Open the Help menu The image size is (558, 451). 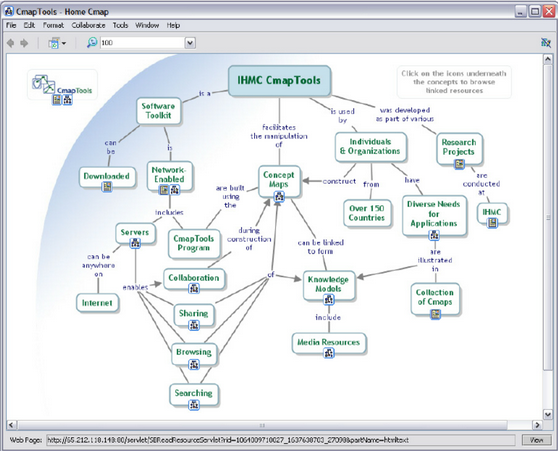pyautogui.click(x=173, y=25)
